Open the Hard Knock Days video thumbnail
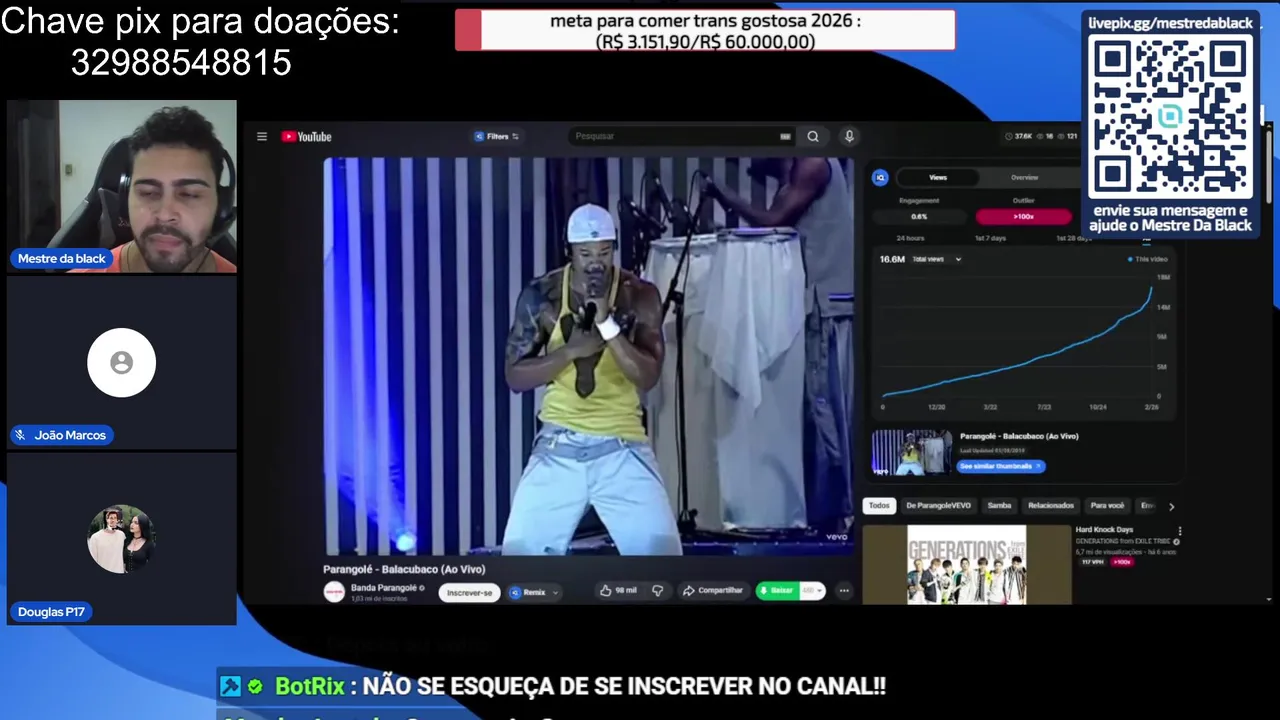1280x720 pixels. coord(966,564)
